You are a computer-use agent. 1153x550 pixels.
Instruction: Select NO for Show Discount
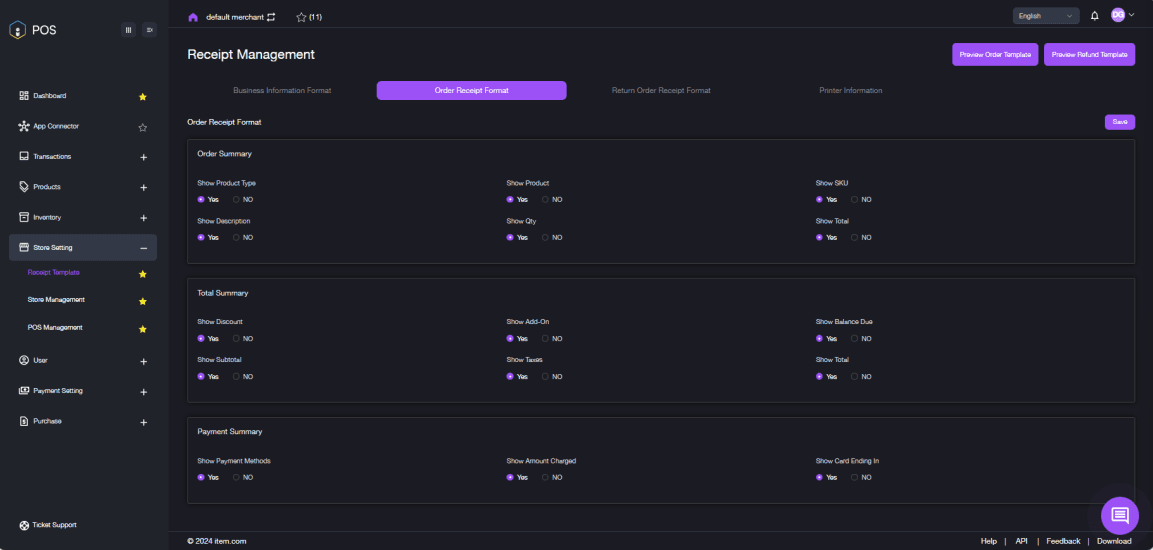pyautogui.click(x=237, y=338)
